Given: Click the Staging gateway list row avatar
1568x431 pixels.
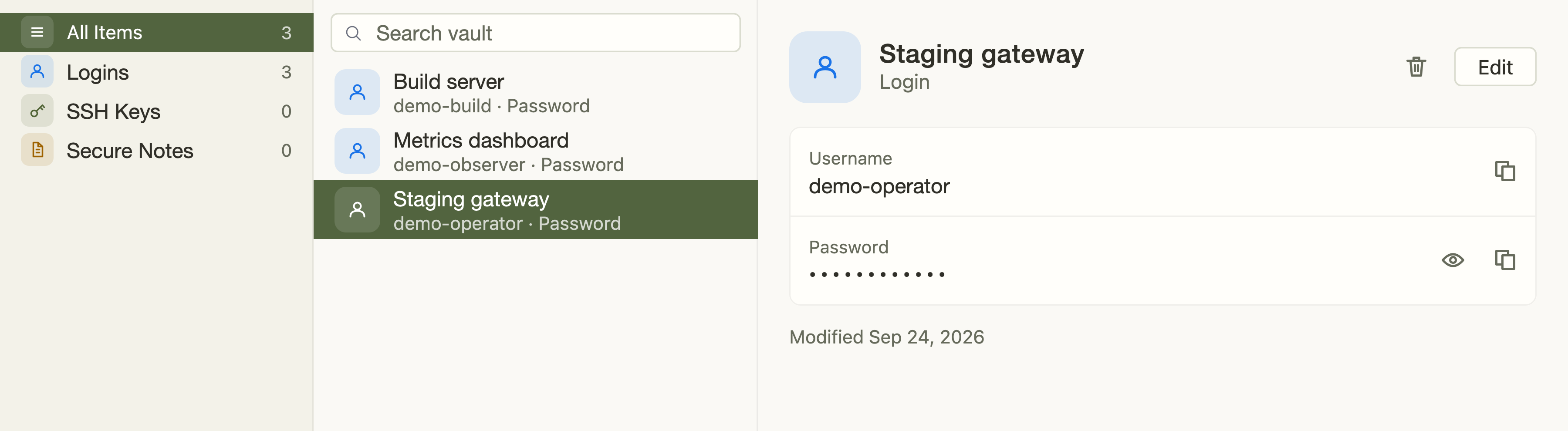Looking at the screenshot, I should [x=357, y=210].
